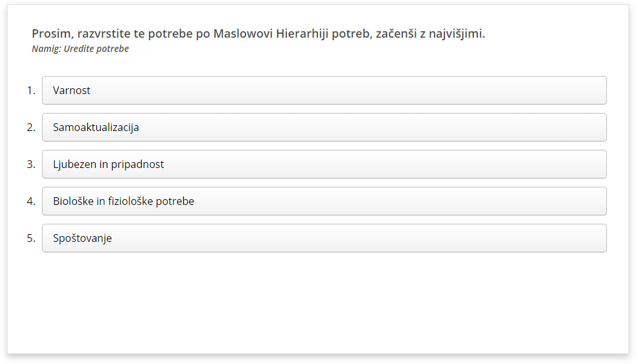The height and width of the screenshot is (364, 636).
Task: Select the Varnost ranking item
Action: point(324,90)
